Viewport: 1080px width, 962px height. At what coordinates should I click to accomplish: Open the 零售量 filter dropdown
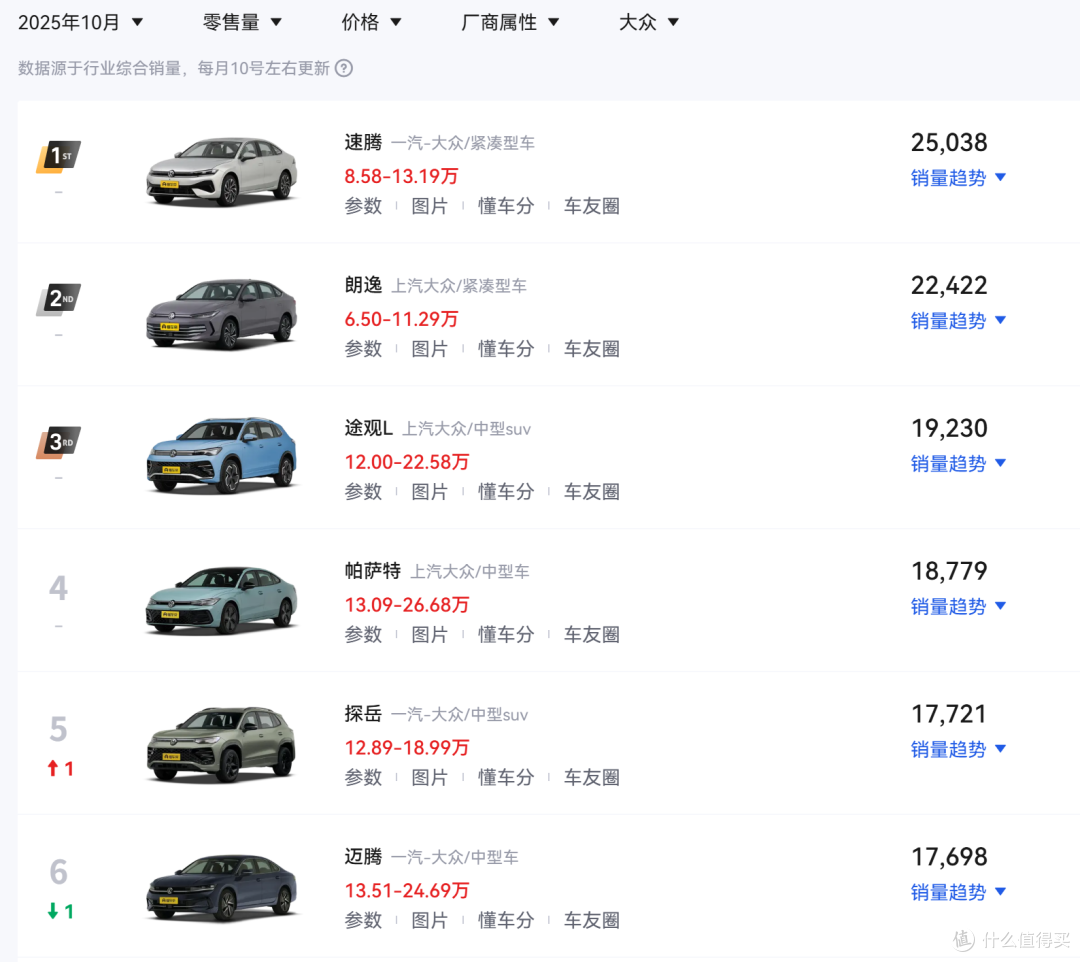coord(242,22)
